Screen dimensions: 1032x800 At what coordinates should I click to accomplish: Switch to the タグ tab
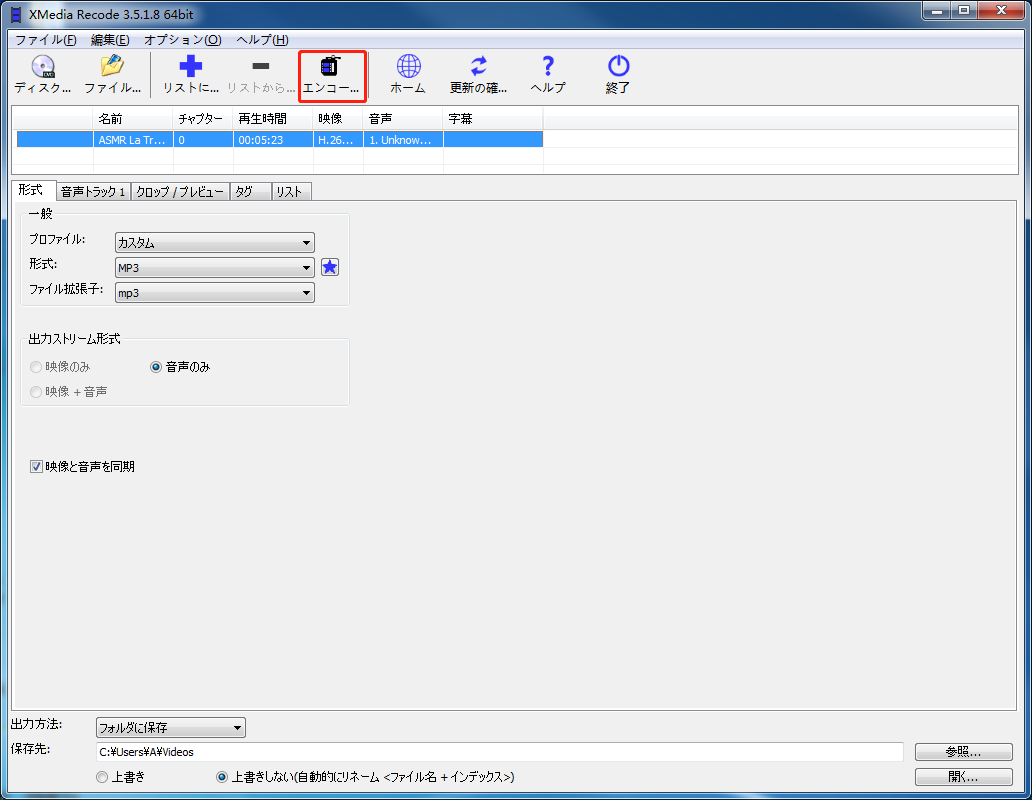coord(250,191)
